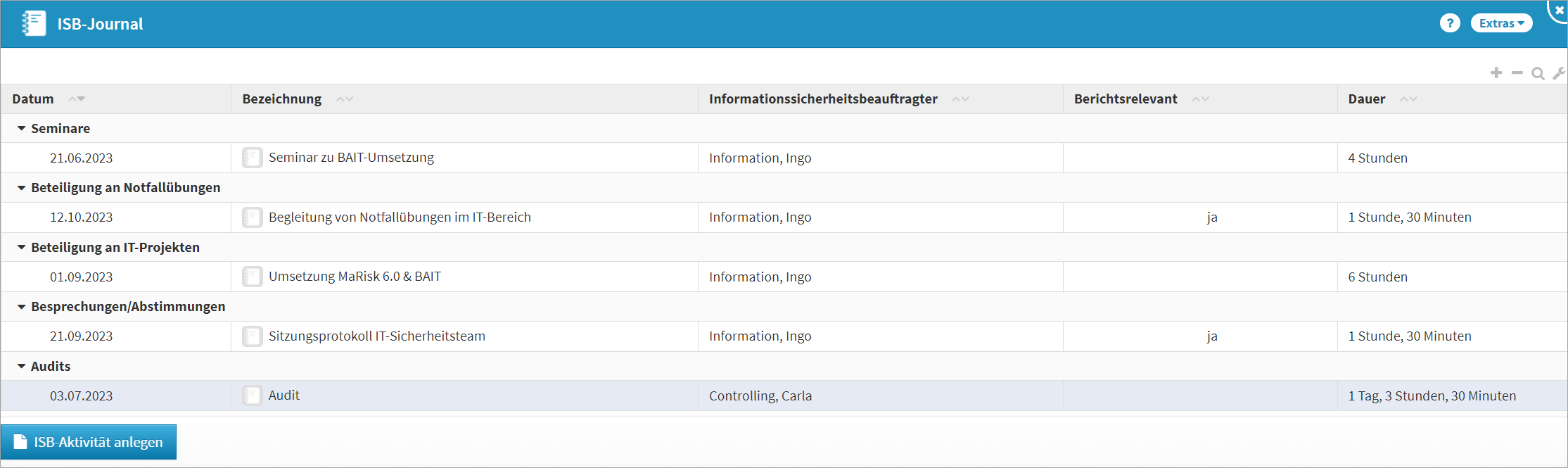Click the plus icon to expand all groups
Viewport: 1568px width, 468px height.
pyautogui.click(x=1496, y=73)
